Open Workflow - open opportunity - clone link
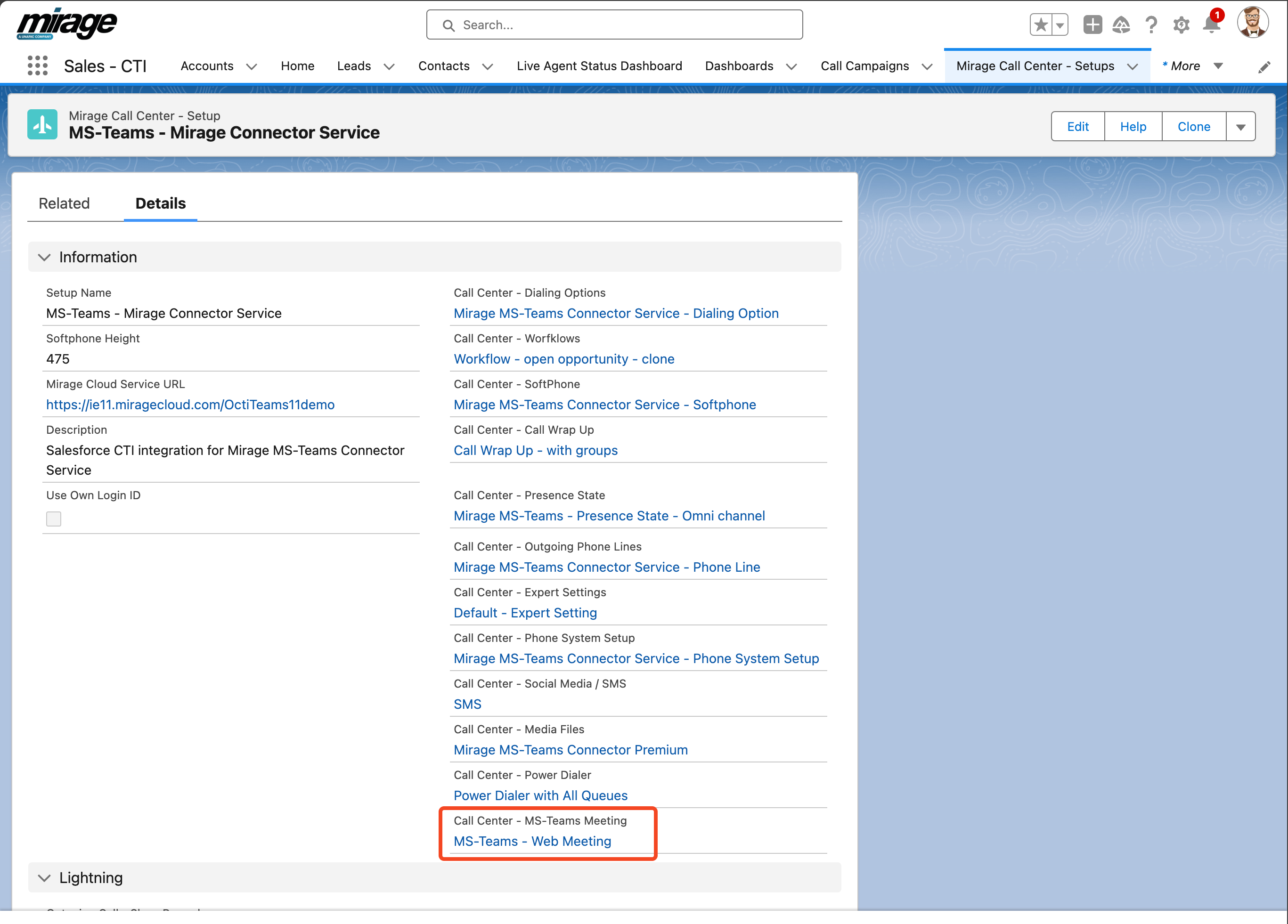 click(564, 359)
